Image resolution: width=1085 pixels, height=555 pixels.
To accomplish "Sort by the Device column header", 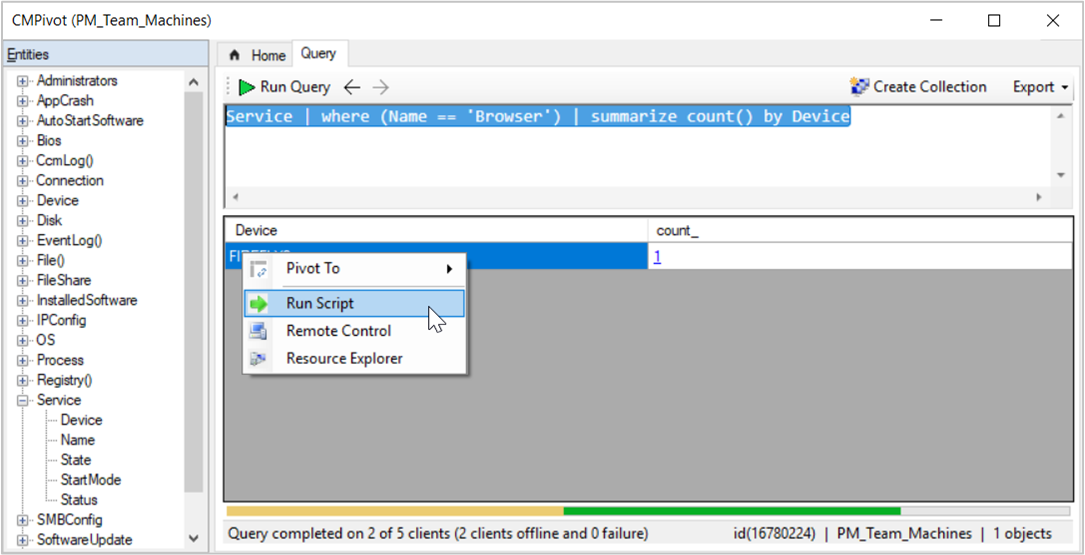I will [x=437, y=230].
